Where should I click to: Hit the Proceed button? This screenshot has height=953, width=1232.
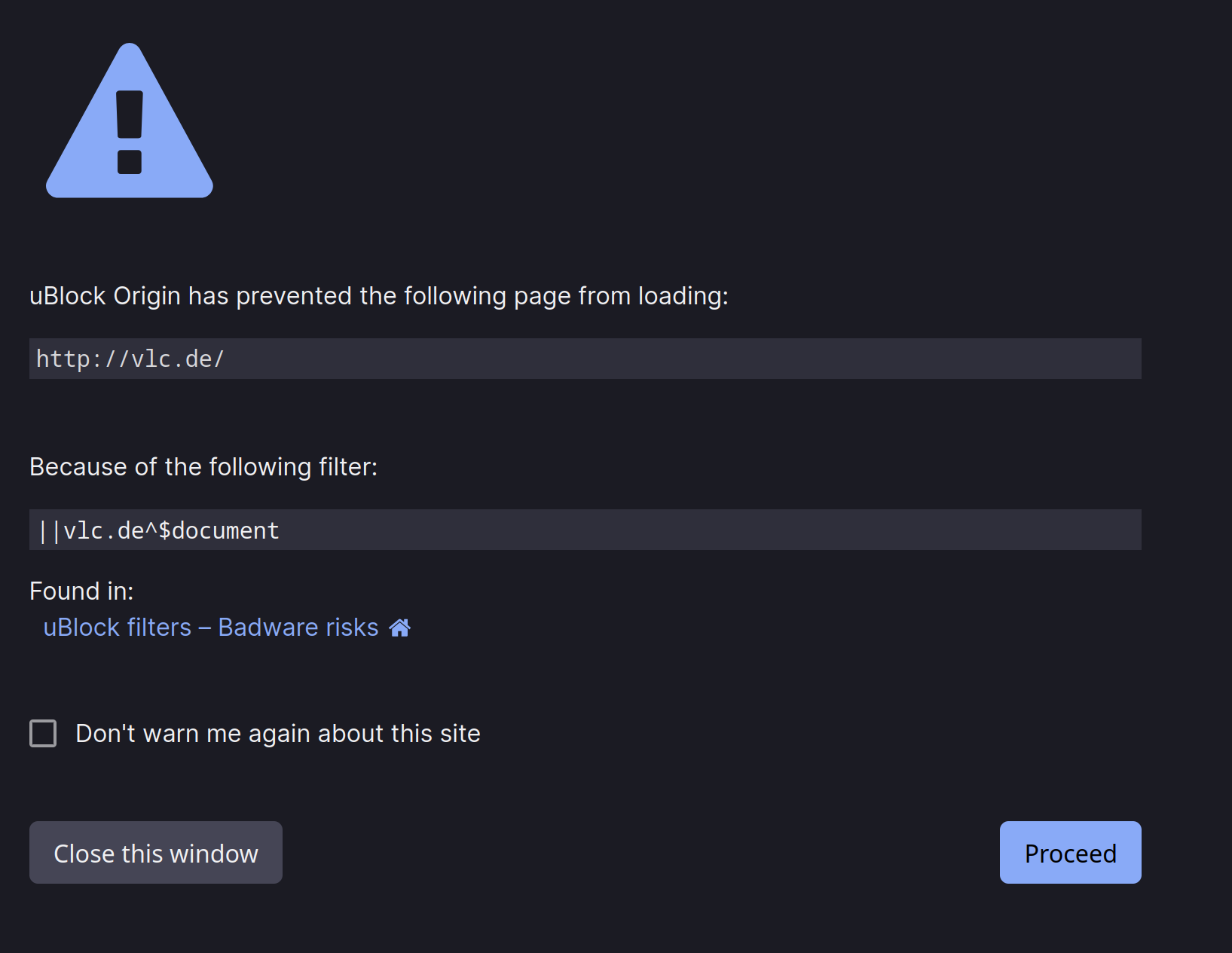[1070, 852]
